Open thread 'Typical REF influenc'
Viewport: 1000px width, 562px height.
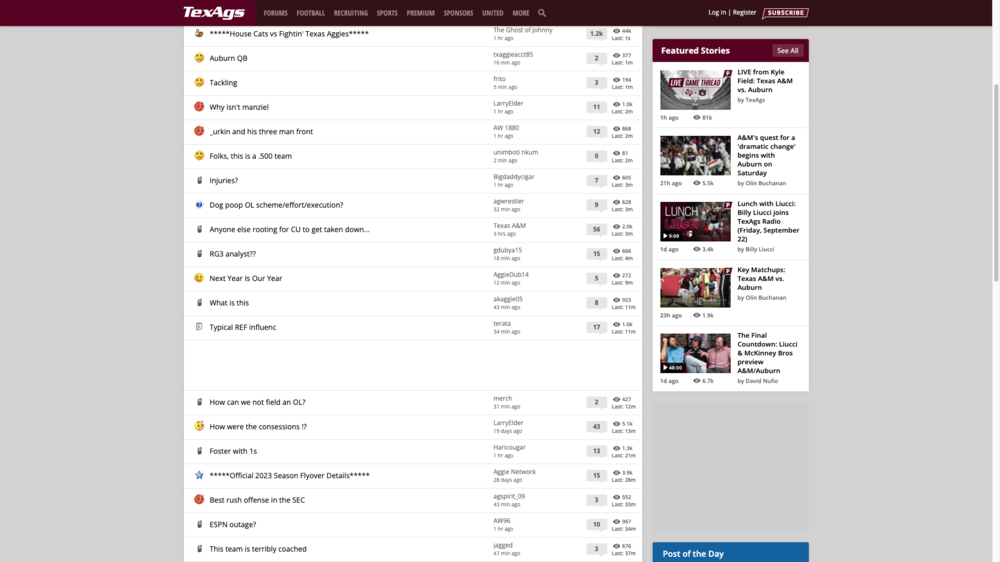click(x=242, y=327)
